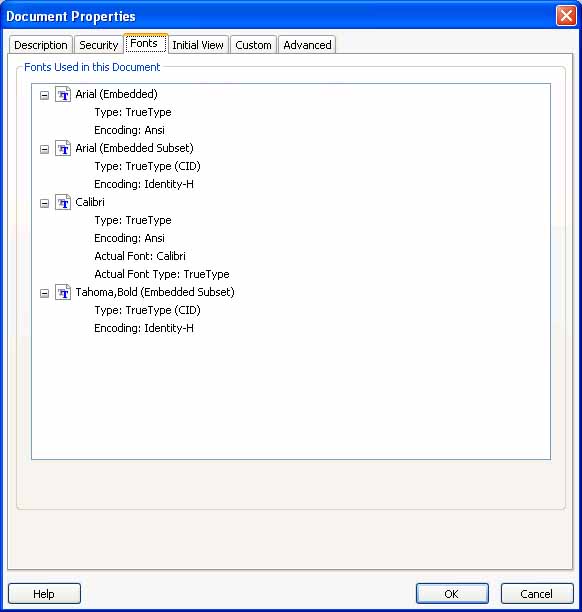Collapse the Calibri font node
This screenshot has height=612, width=582.
click(44, 203)
